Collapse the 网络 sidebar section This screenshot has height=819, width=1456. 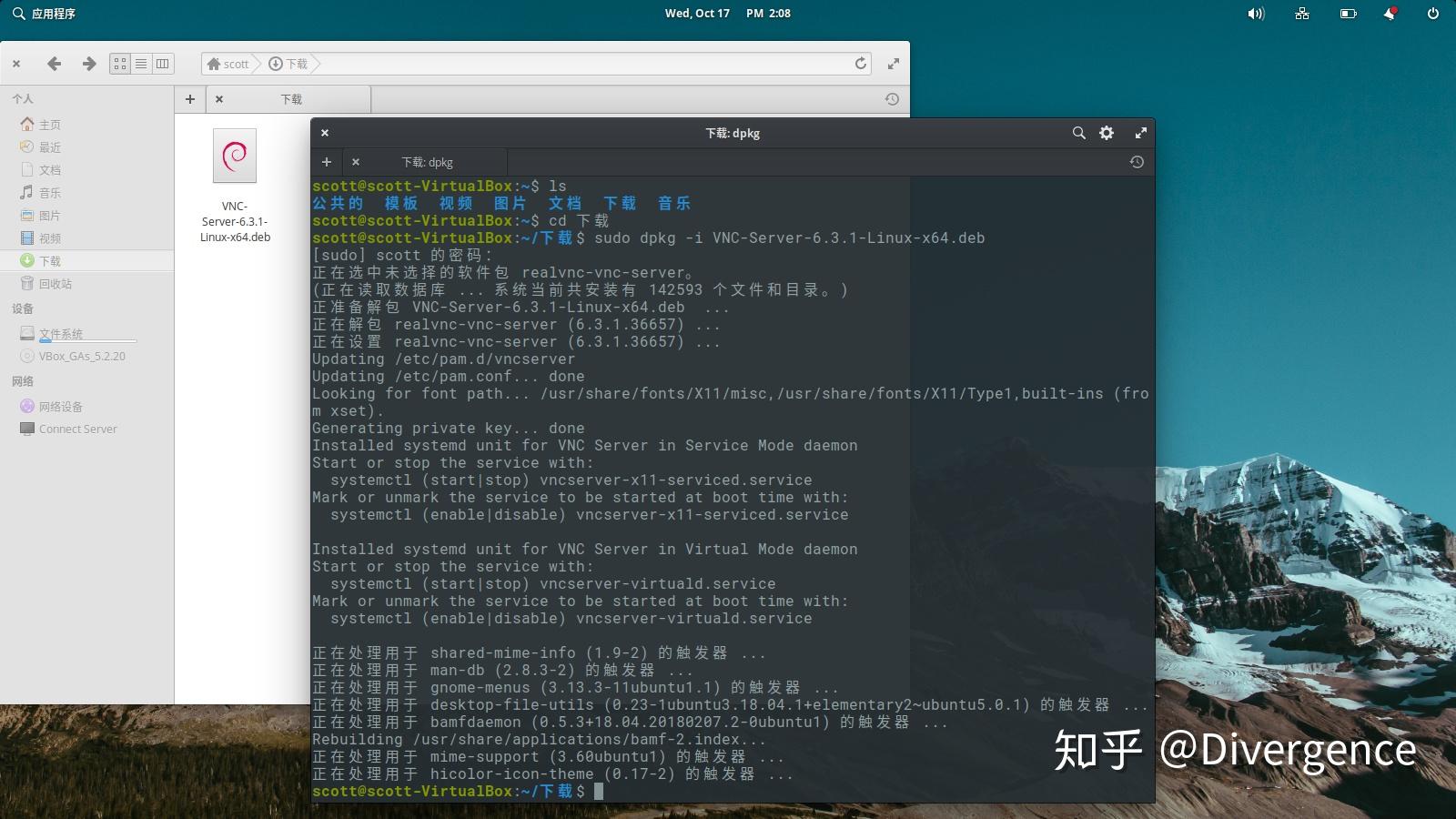[x=23, y=381]
